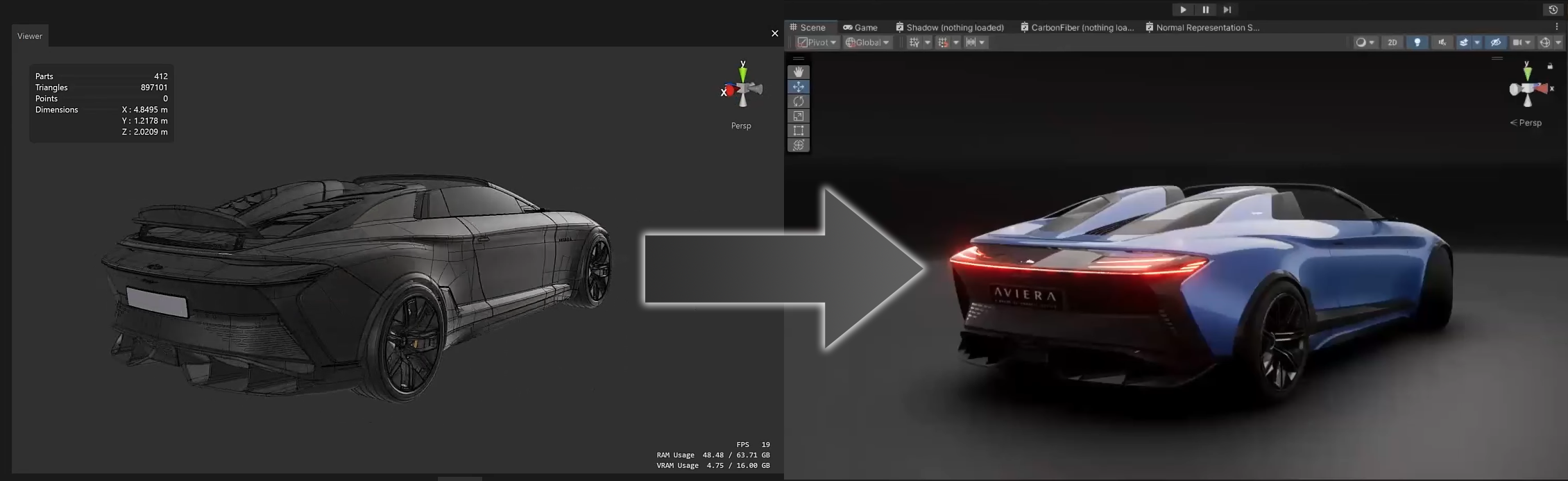Select the combined Transform tool
The image size is (1568, 481).
point(799,145)
